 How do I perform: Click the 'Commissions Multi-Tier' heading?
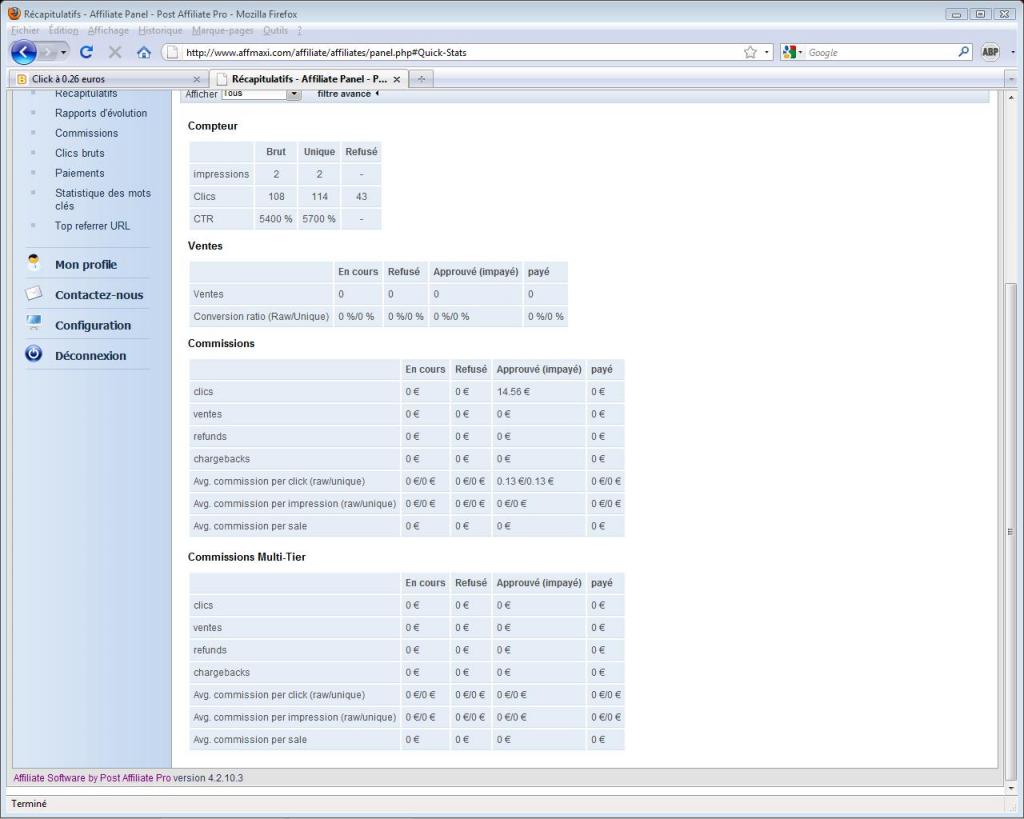click(x=247, y=557)
